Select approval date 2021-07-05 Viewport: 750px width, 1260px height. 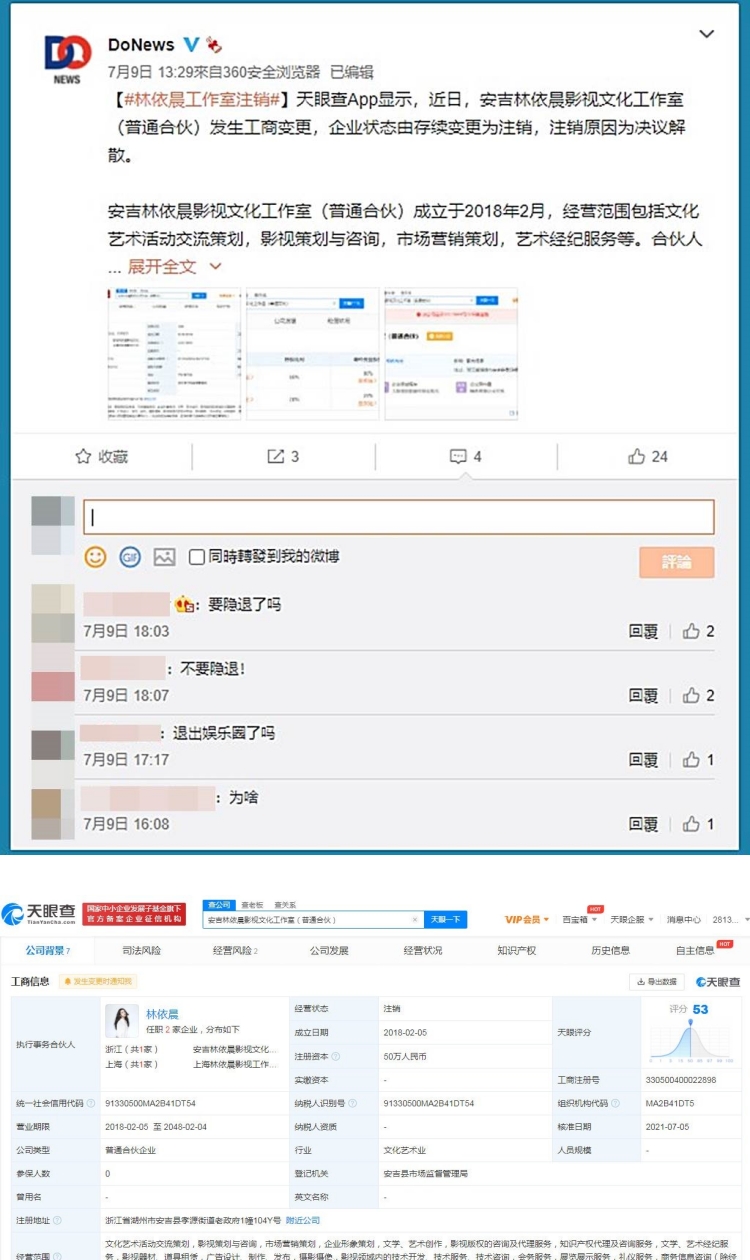pos(667,1126)
